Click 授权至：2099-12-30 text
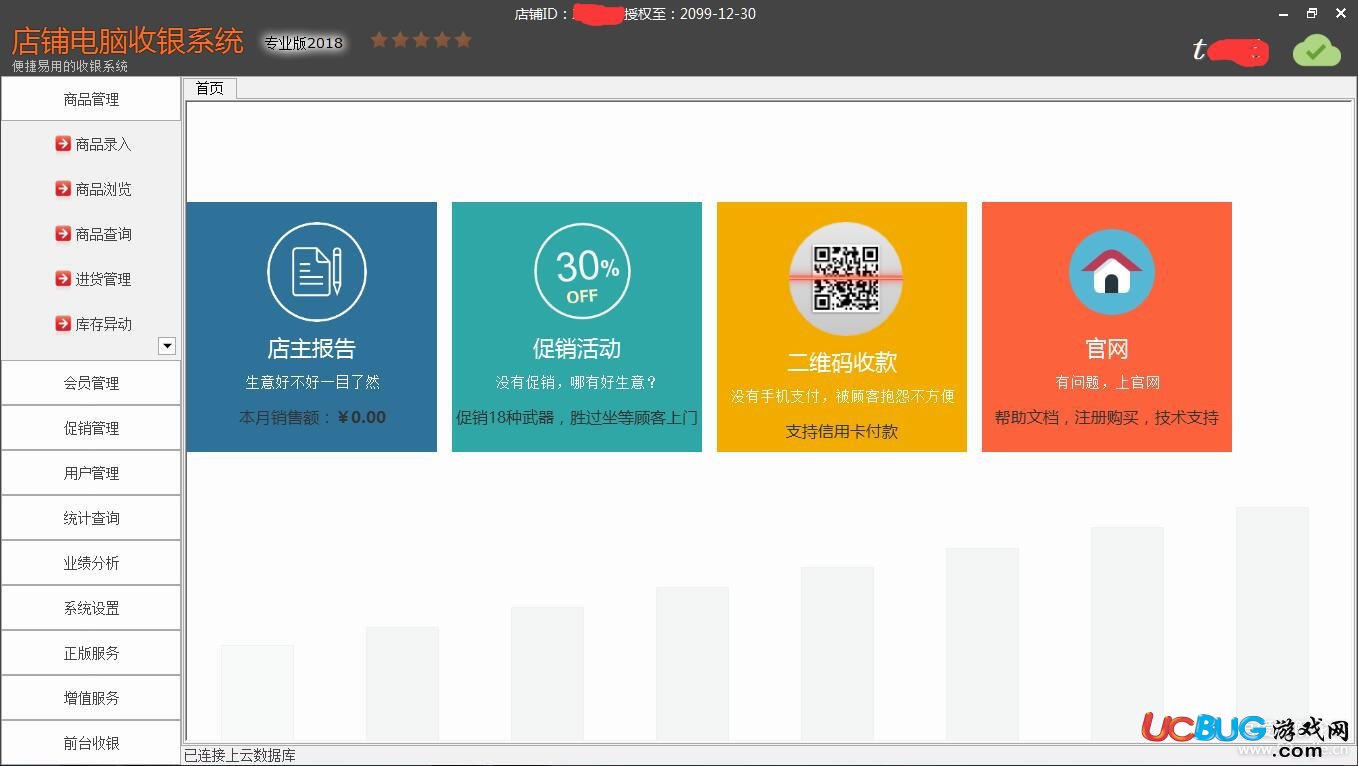Screen dimensions: 1358x766 tap(690, 14)
